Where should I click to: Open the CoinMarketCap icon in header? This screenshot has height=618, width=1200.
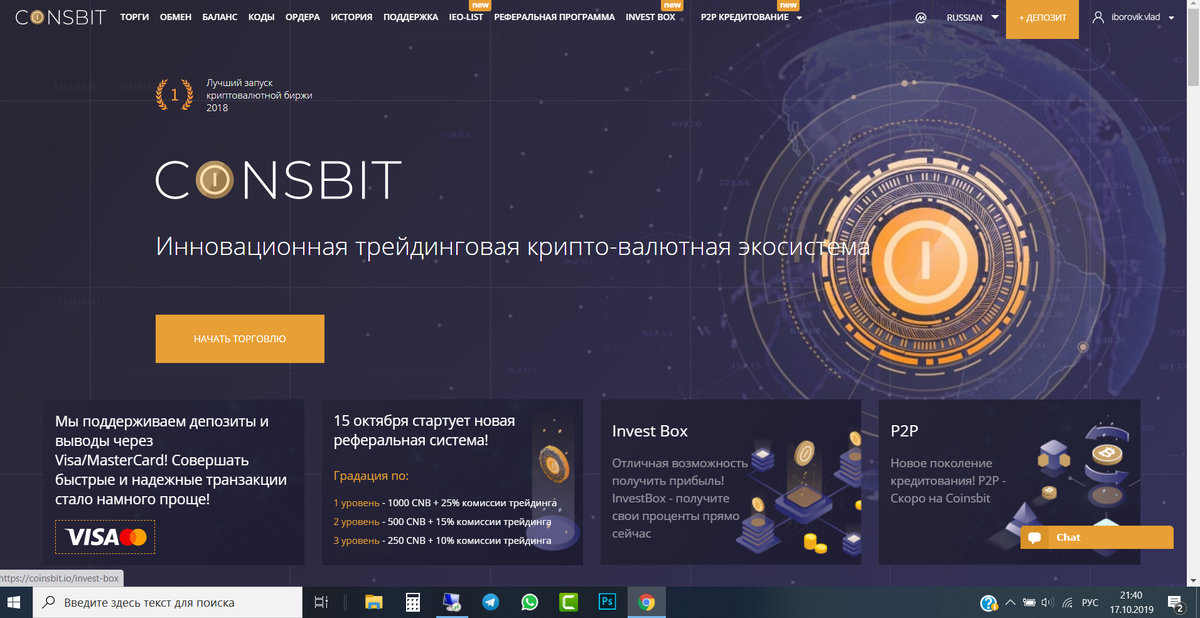(x=921, y=18)
